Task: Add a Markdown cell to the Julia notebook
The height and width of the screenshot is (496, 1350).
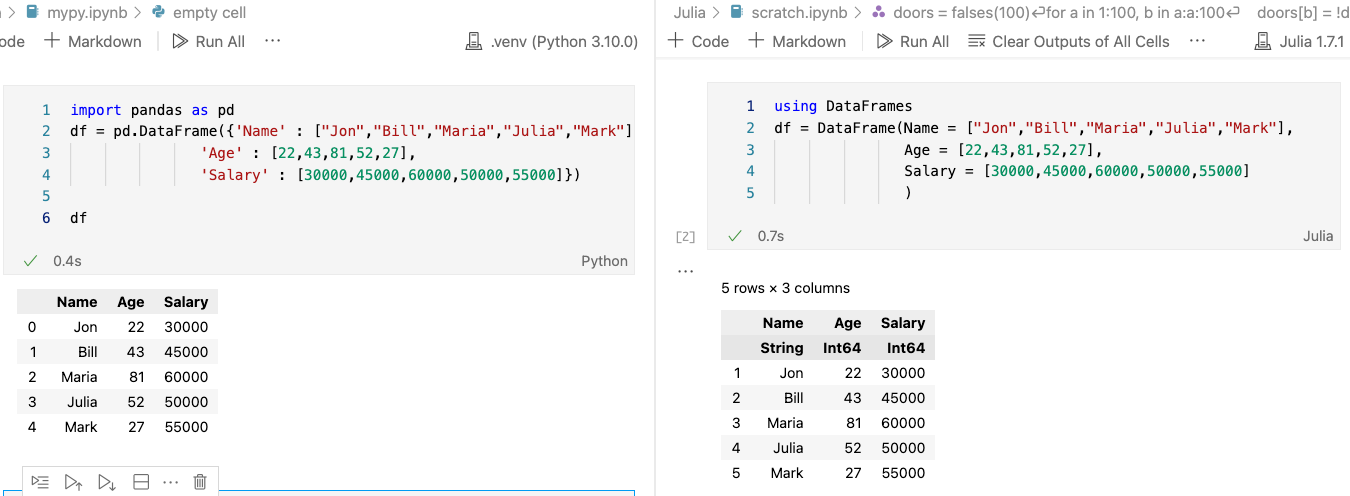Action: (797, 41)
